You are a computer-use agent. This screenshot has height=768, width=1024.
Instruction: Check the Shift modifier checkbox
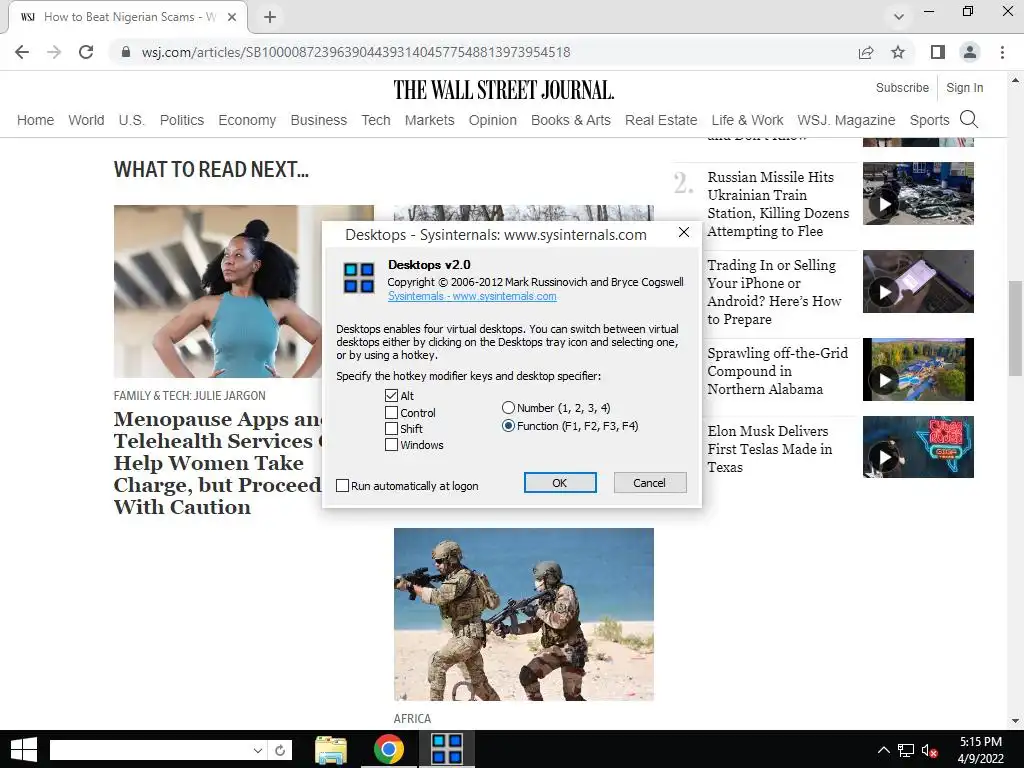tap(391, 428)
